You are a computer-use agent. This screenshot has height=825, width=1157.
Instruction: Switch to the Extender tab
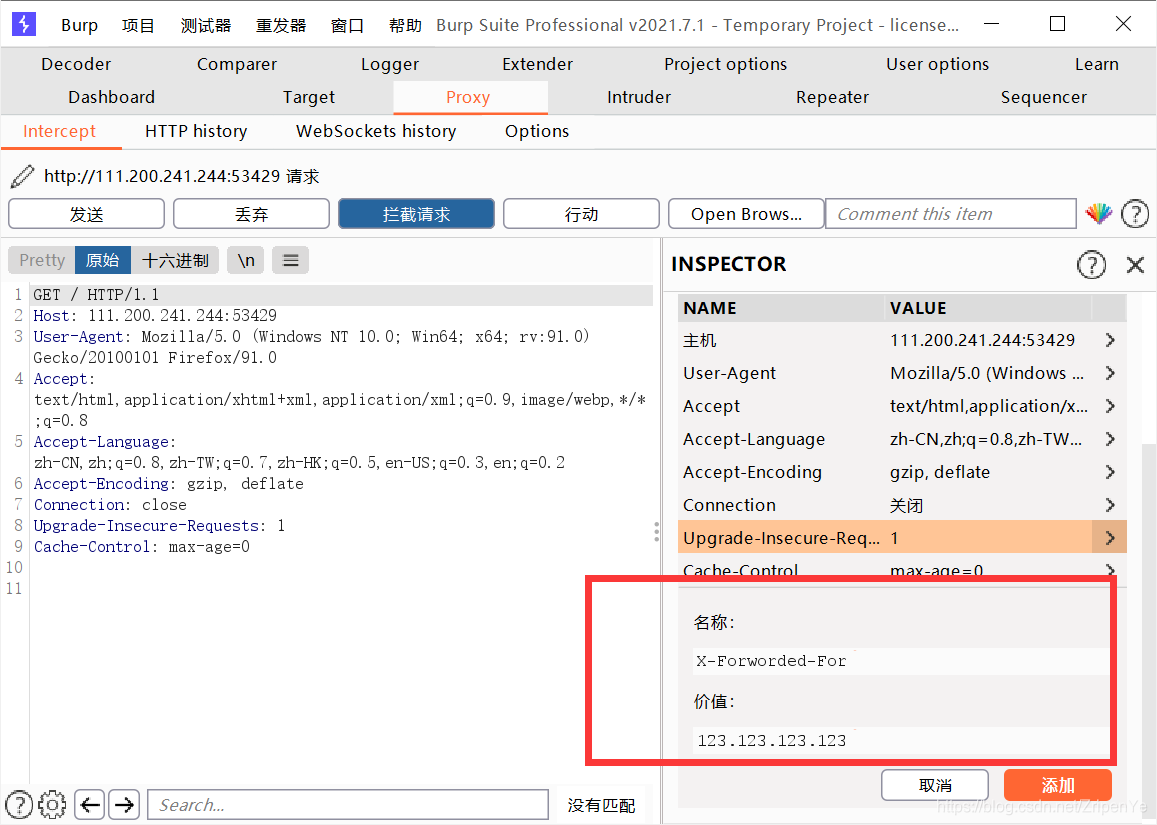pyautogui.click(x=537, y=64)
